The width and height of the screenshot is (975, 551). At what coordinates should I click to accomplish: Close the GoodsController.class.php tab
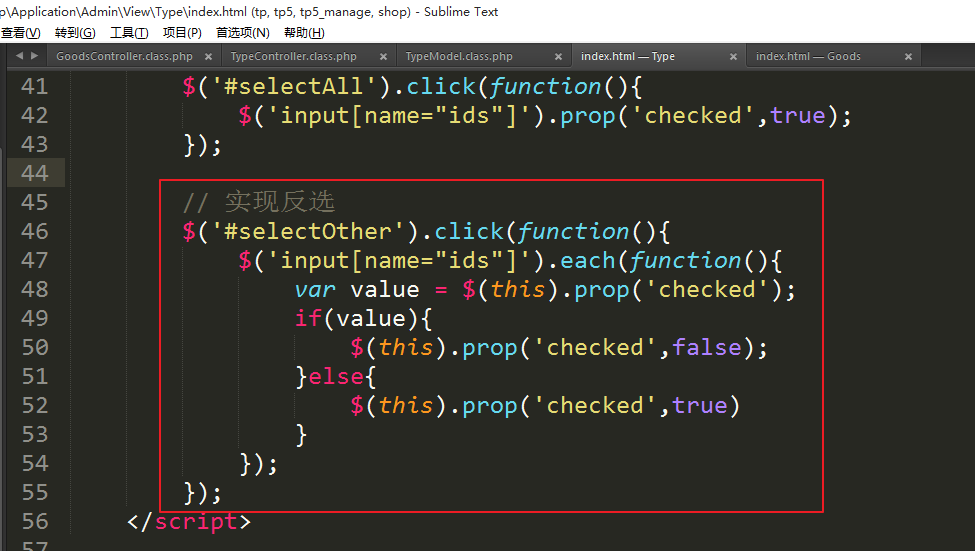point(209,57)
